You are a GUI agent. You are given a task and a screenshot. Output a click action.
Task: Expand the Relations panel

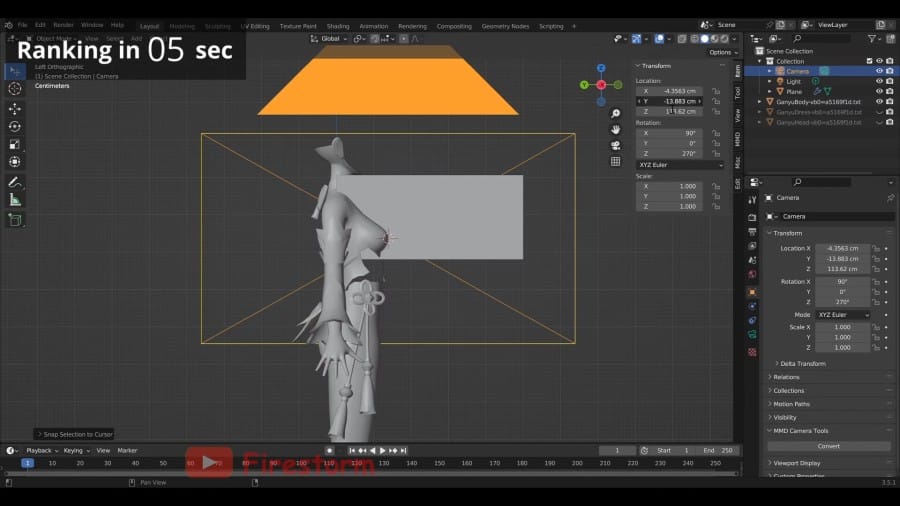[786, 377]
